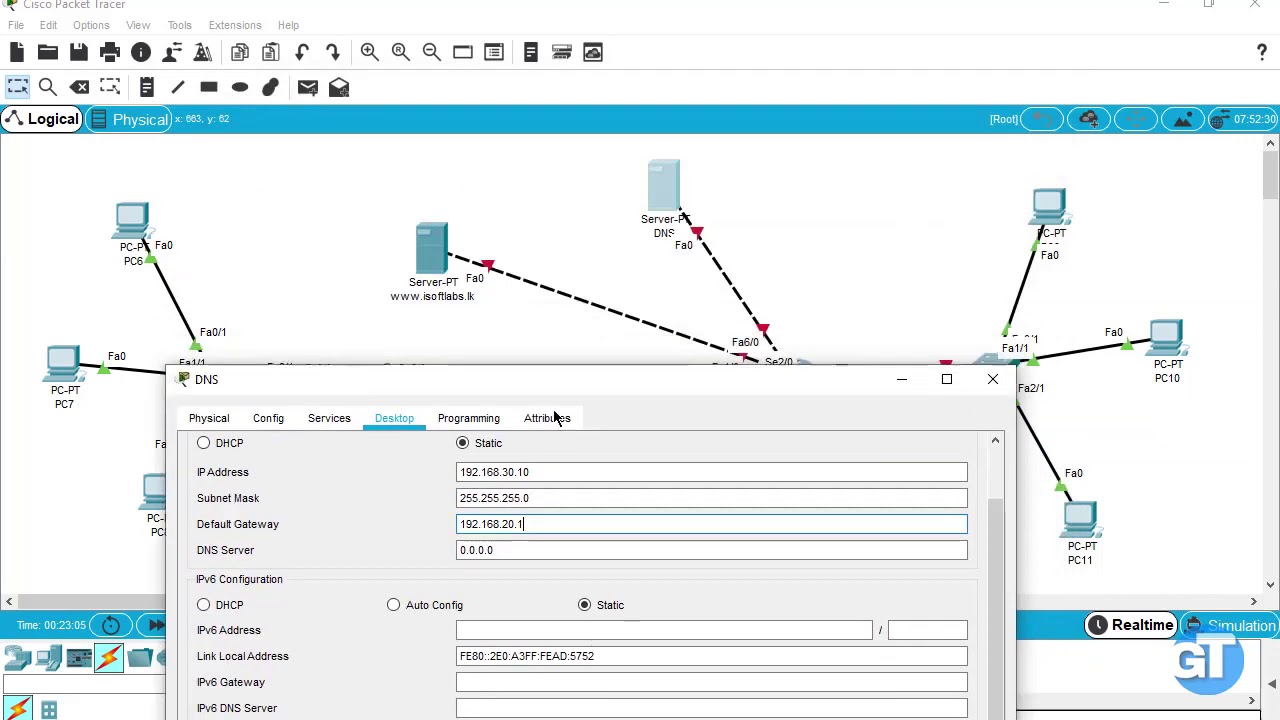Switch to Config tab in DNS window
The height and width of the screenshot is (720, 1280).
click(x=268, y=418)
